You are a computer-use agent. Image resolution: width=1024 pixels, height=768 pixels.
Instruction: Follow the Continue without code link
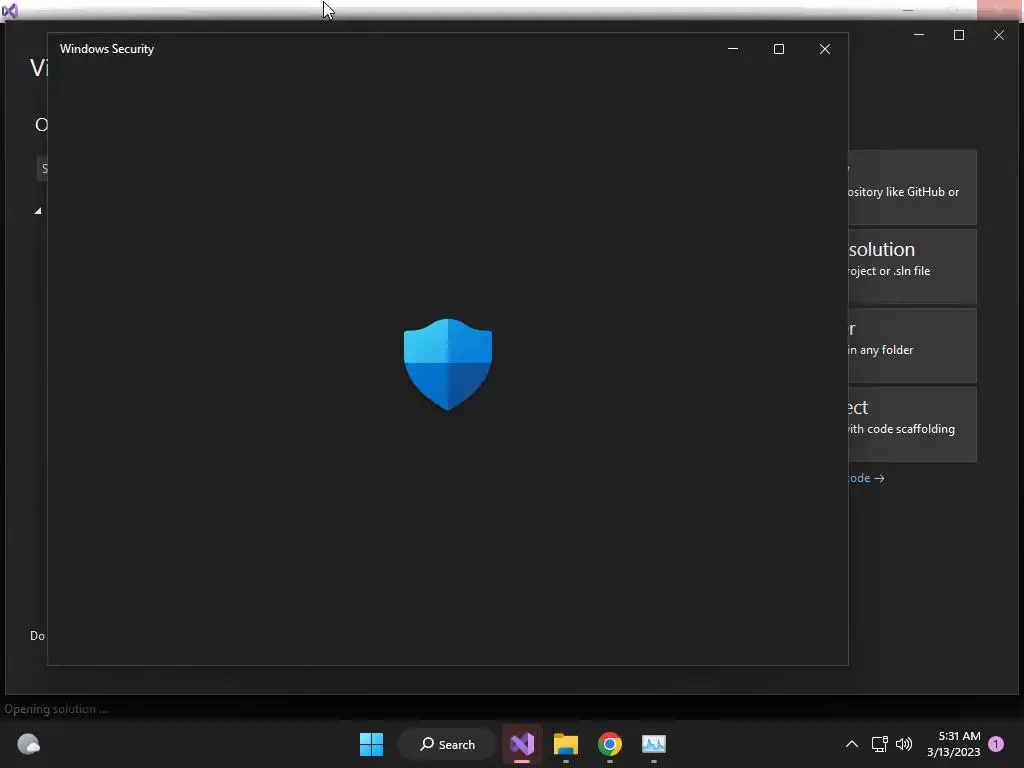point(867,478)
